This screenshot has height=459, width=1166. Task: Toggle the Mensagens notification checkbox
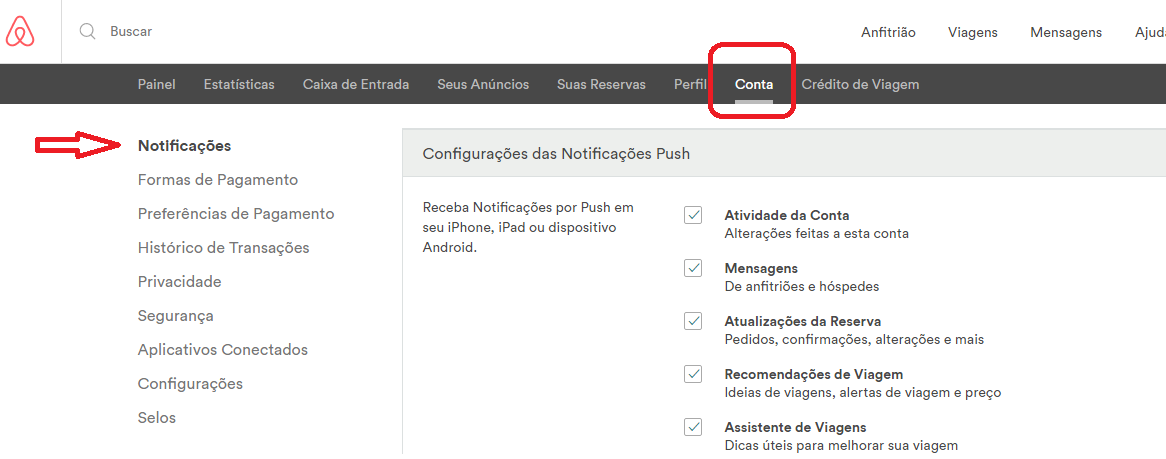pos(693,268)
